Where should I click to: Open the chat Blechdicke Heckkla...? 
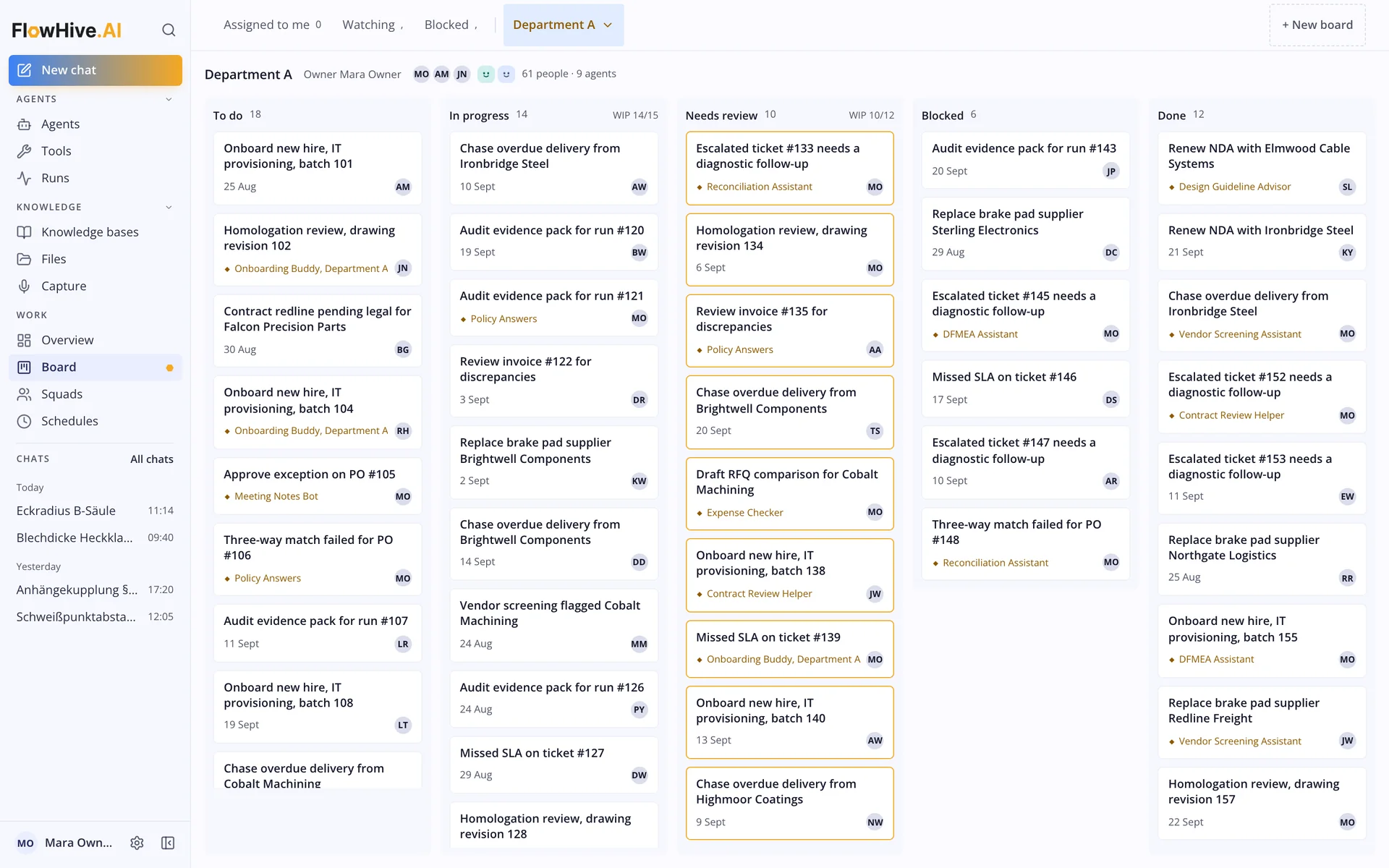[95, 537]
